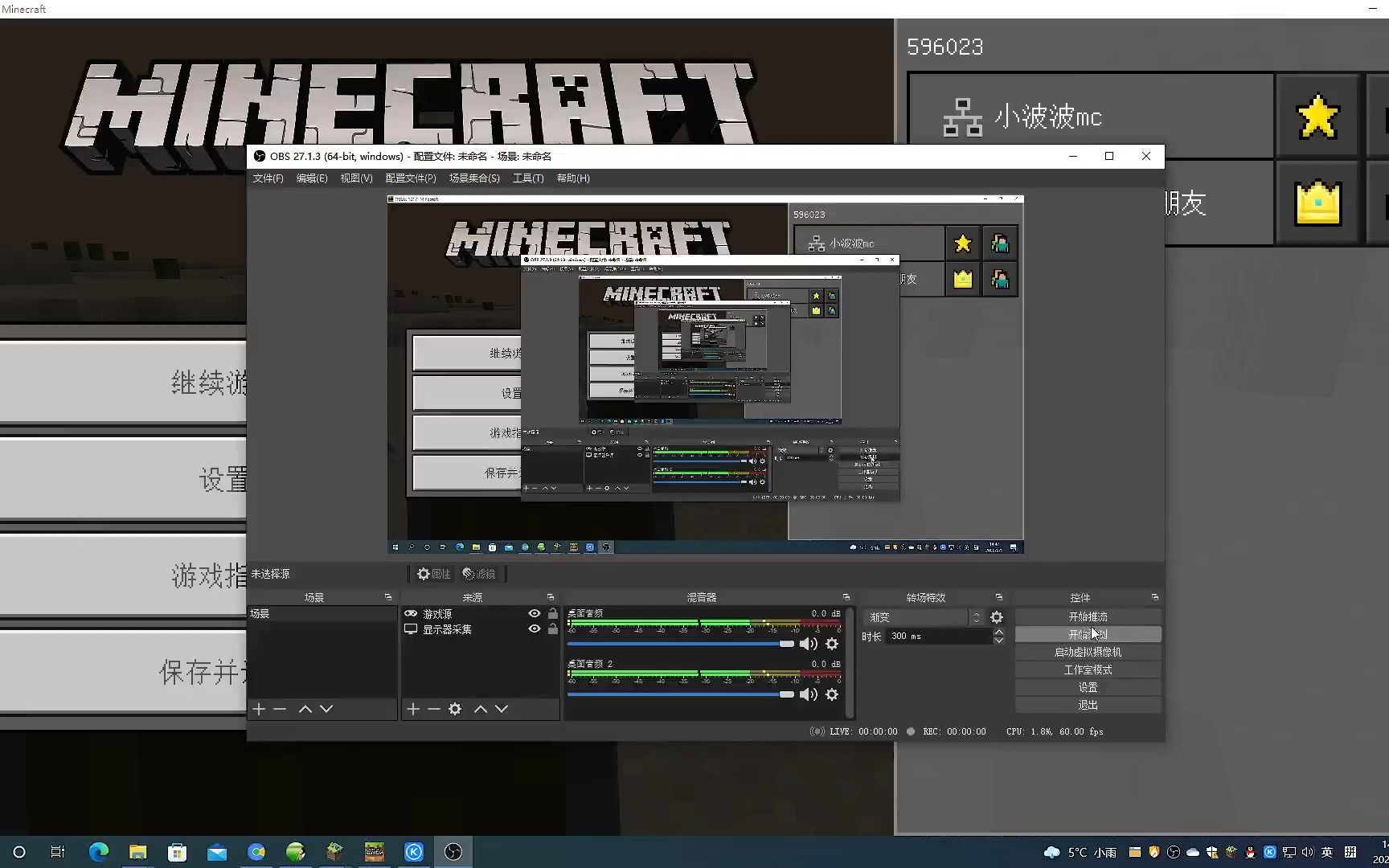Click the 桌面音频 2 volume slider
This screenshot has height=868, width=1389.
[681, 694]
